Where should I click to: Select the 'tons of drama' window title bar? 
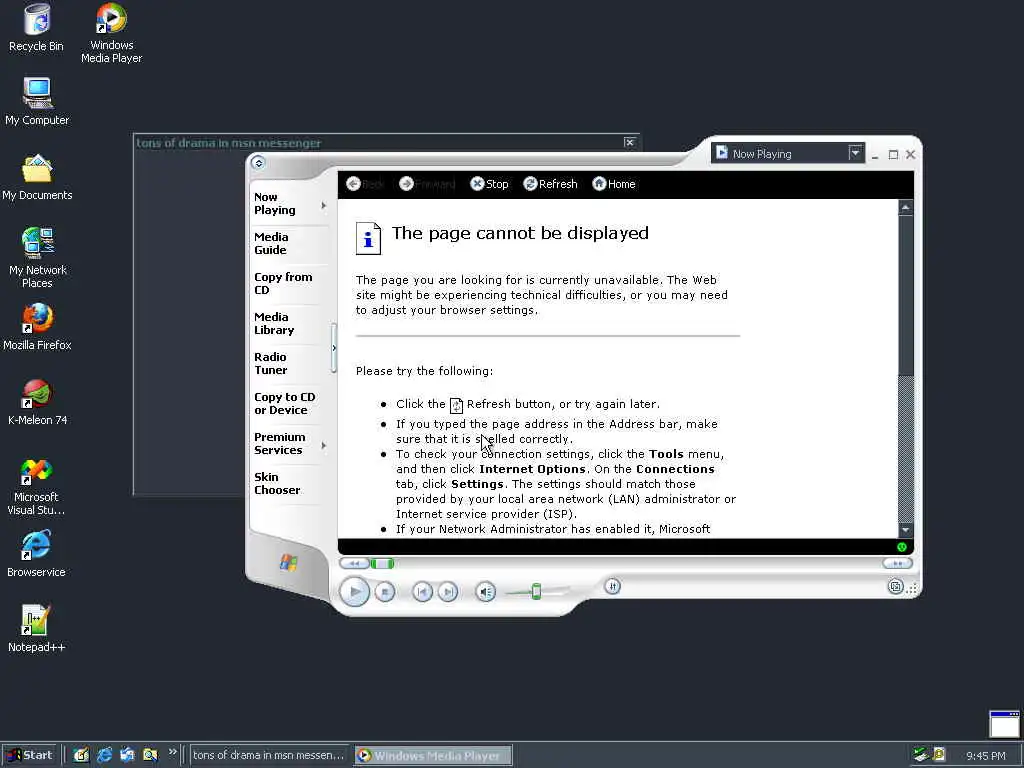(387, 142)
